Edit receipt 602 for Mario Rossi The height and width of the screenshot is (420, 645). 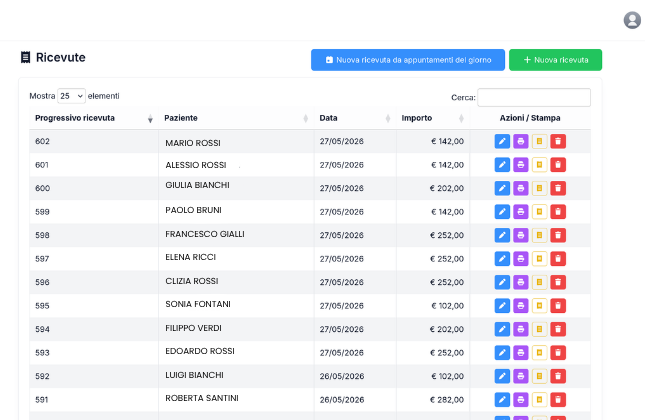click(x=502, y=142)
